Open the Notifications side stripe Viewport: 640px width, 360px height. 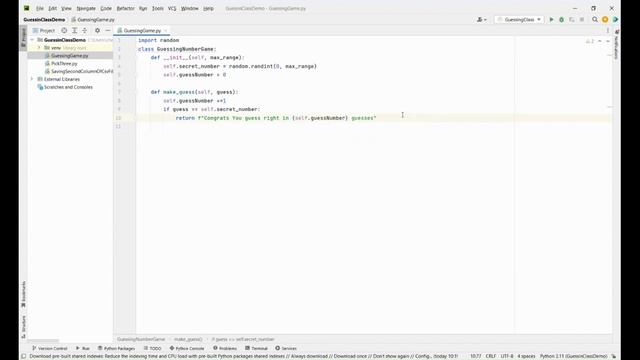pos(616,44)
